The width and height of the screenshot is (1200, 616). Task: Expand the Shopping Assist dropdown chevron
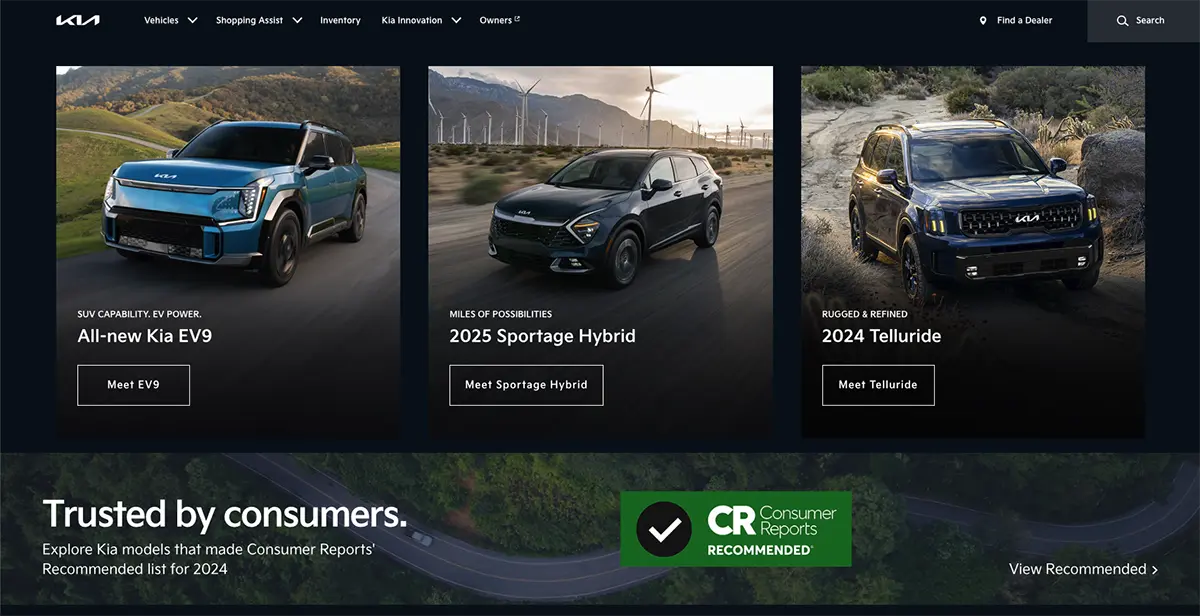[x=297, y=20]
